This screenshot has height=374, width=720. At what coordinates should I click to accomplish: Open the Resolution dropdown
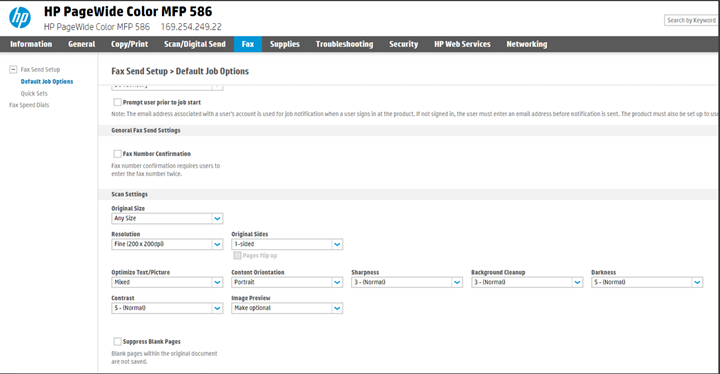point(167,244)
